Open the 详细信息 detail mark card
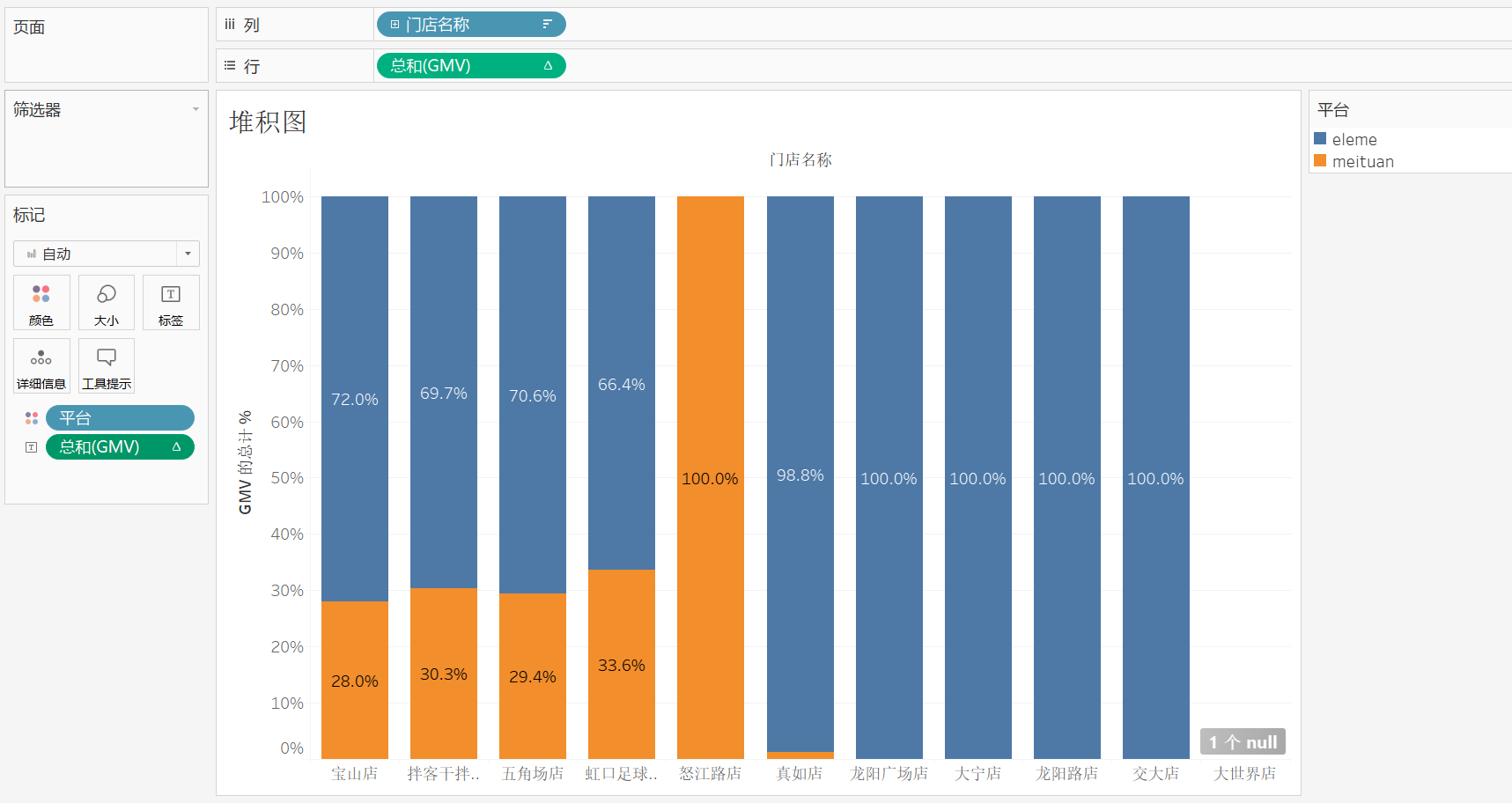The width and height of the screenshot is (1512, 803). 41,365
